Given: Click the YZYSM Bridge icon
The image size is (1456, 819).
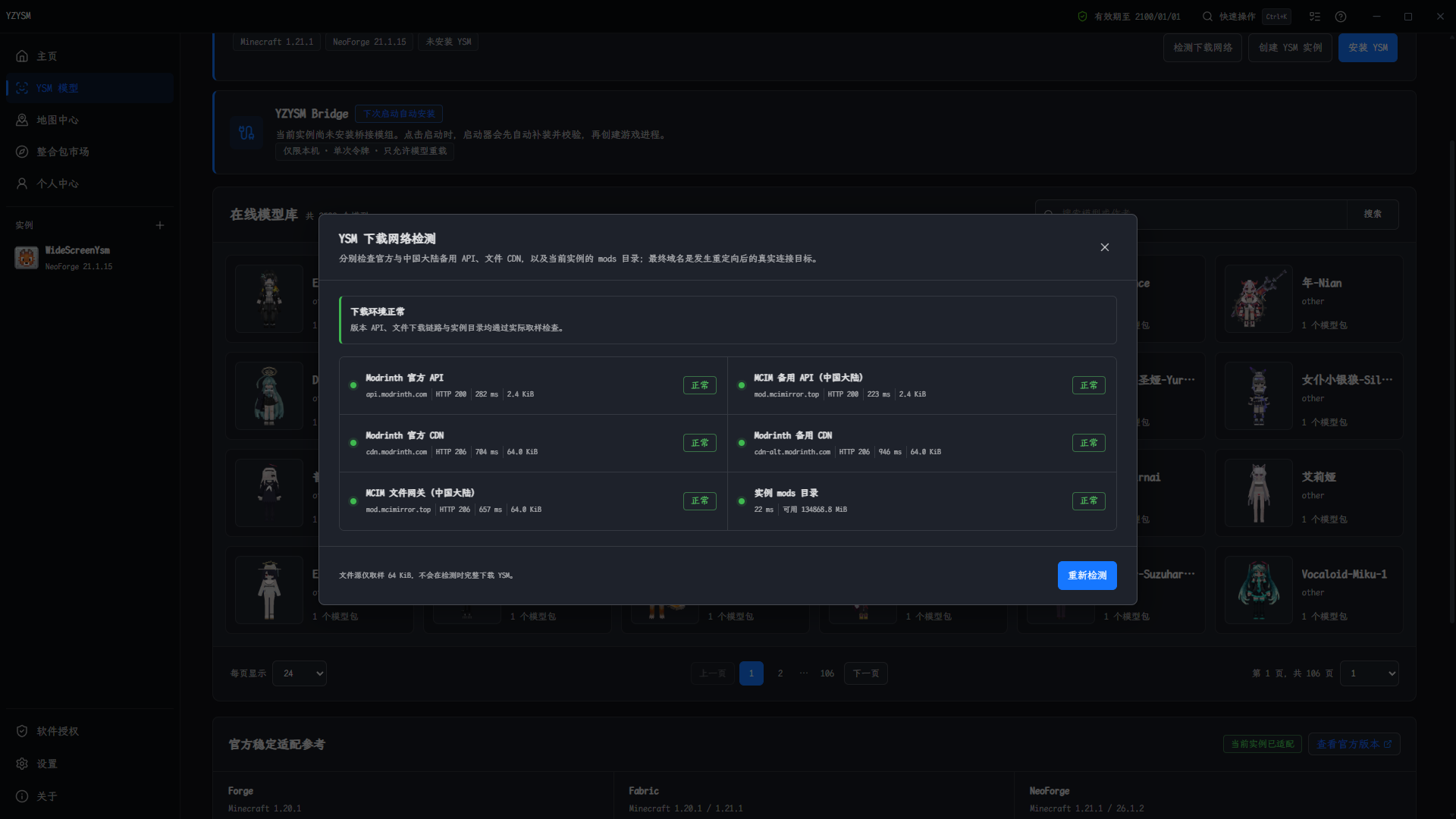Looking at the screenshot, I should 246,133.
